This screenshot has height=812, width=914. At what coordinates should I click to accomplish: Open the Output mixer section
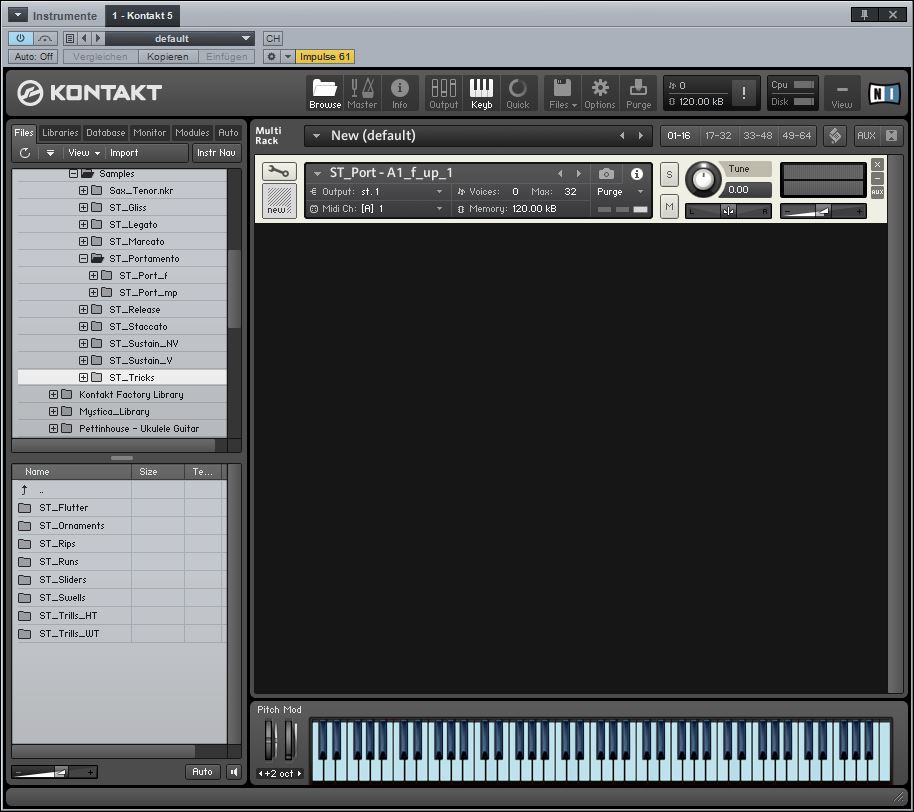point(444,93)
